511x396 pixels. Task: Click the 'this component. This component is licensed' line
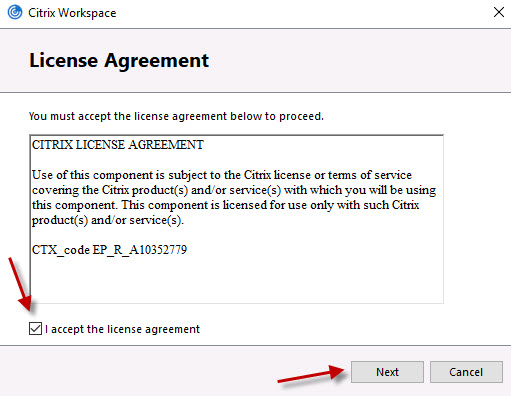(x=225, y=205)
